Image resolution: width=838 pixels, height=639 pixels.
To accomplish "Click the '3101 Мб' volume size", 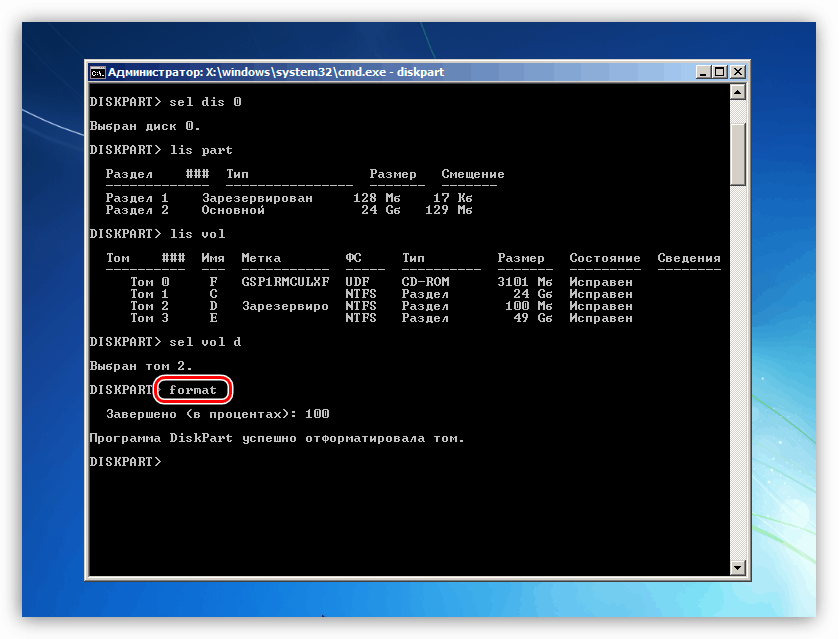I will [525, 282].
